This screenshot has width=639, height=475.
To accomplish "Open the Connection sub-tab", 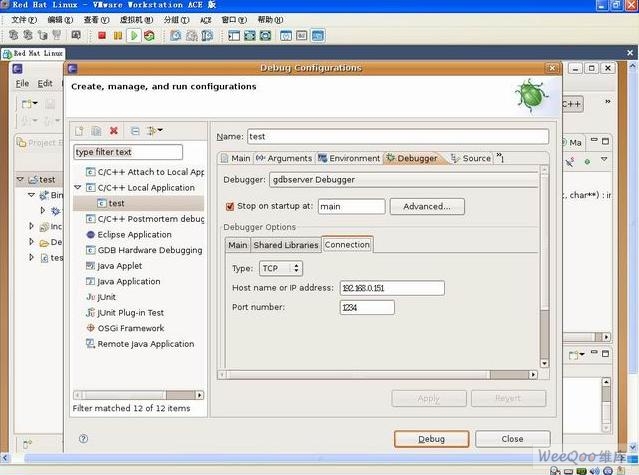I will 347,244.
